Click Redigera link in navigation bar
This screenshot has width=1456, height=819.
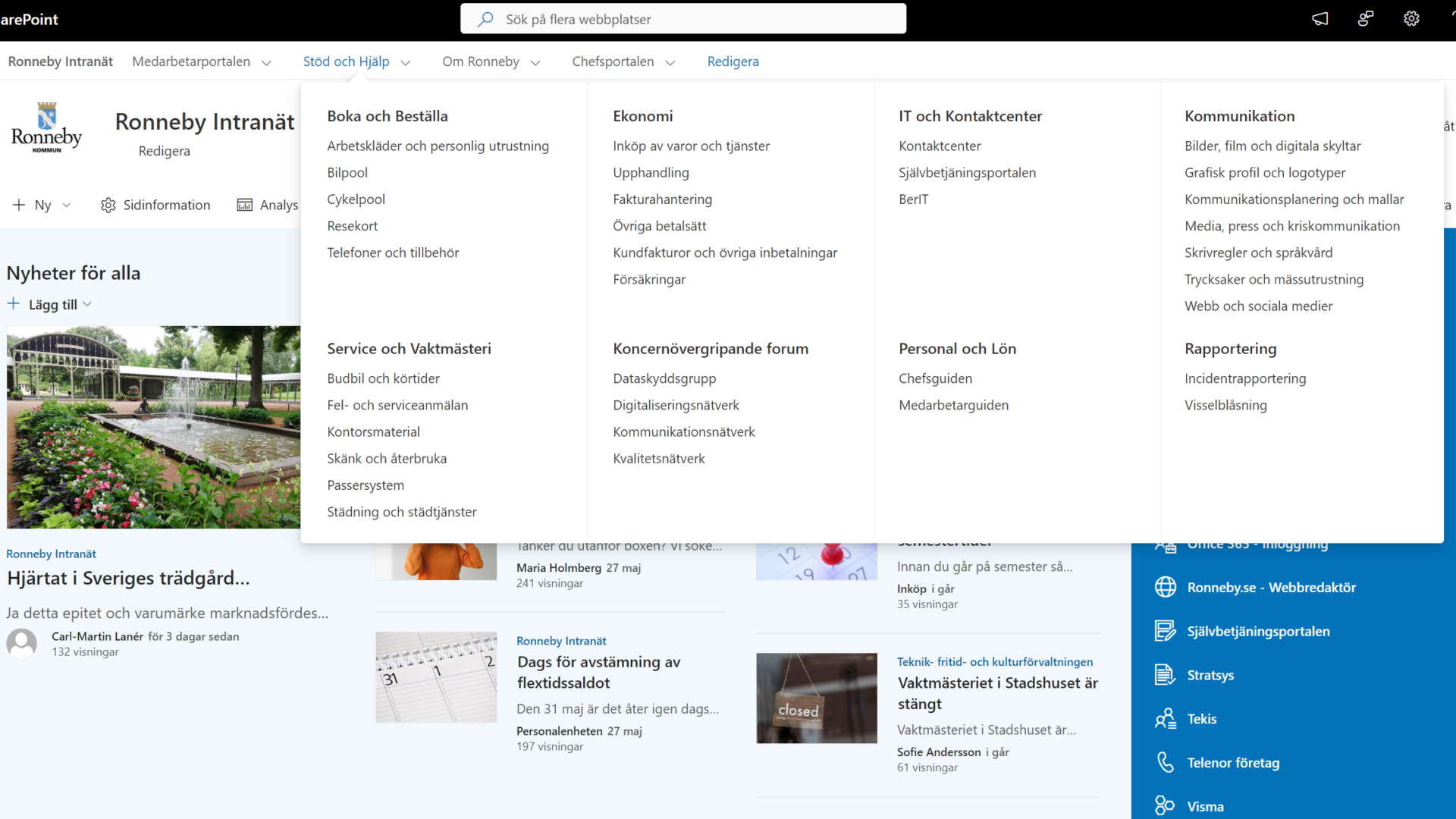(733, 61)
